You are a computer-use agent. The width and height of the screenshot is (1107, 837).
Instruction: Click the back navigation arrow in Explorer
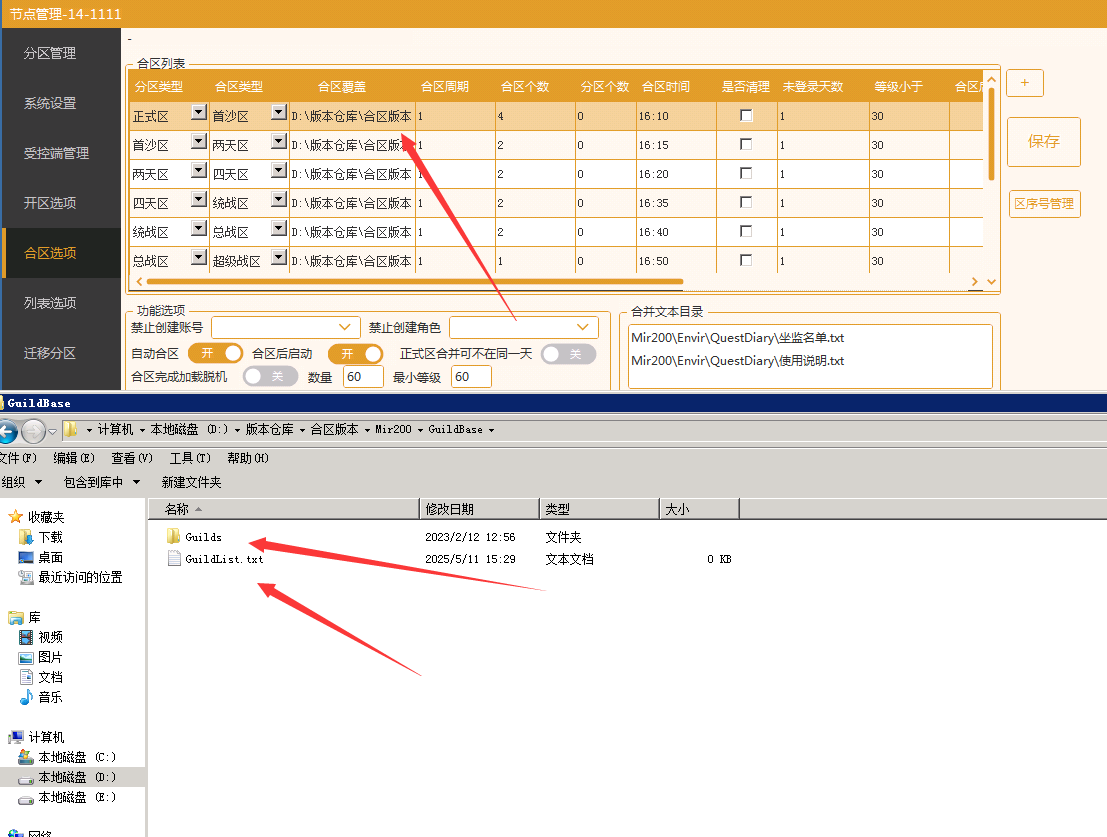click(9, 431)
